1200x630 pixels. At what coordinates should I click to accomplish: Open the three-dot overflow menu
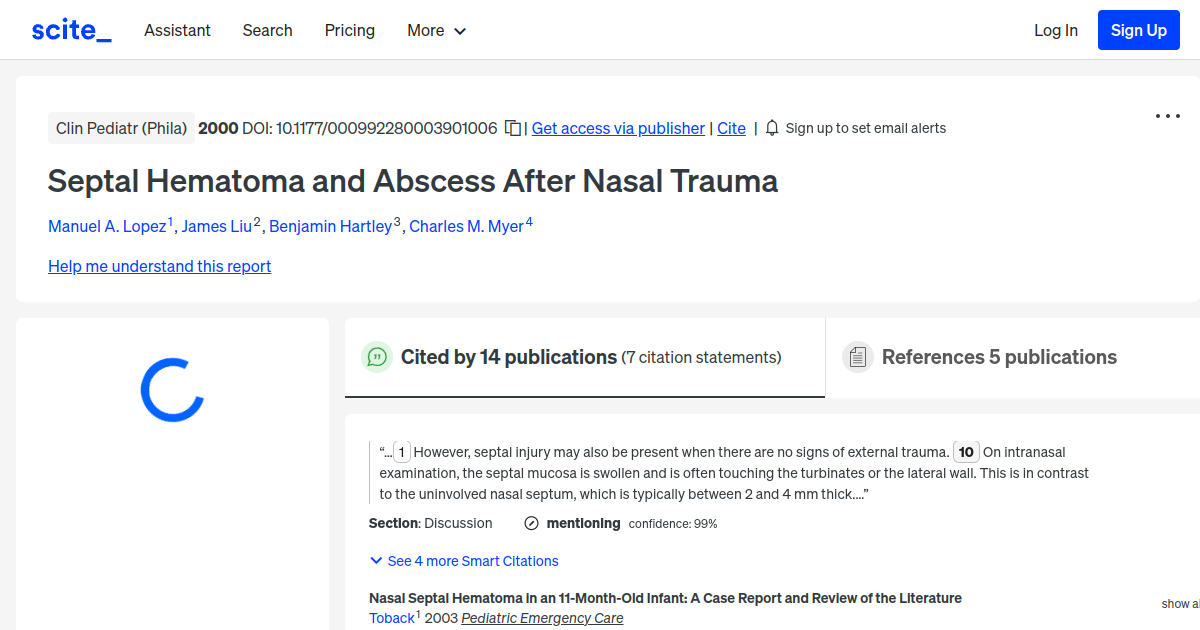(1167, 116)
